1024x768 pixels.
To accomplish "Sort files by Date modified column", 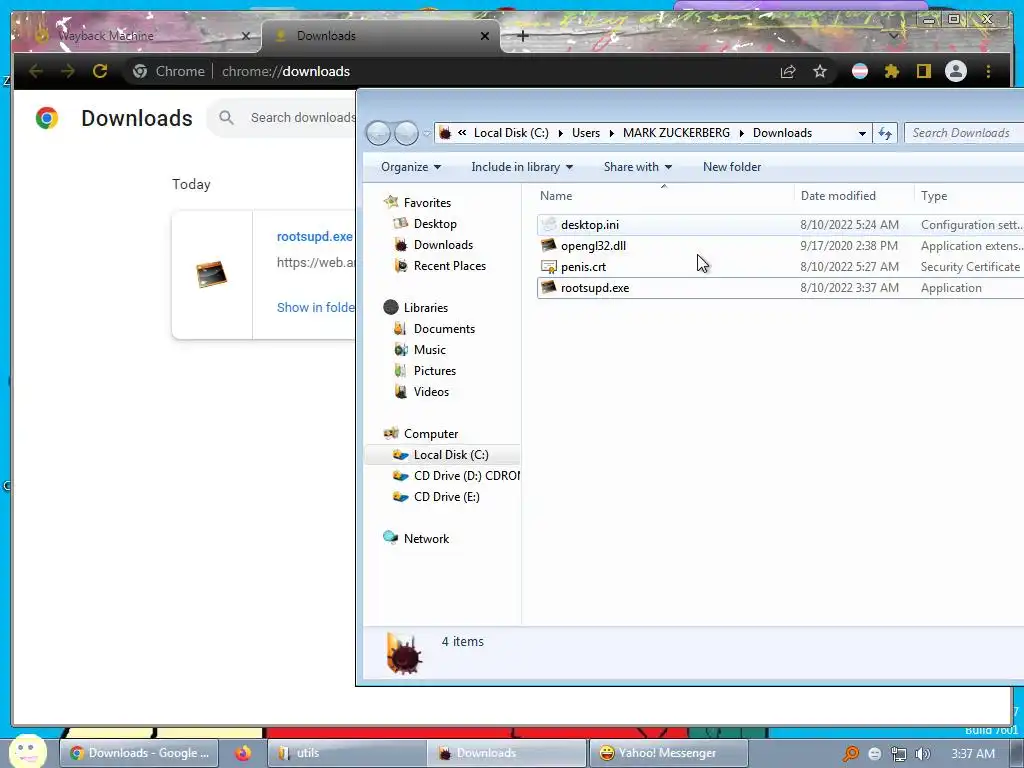I will (x=854, y=195).
